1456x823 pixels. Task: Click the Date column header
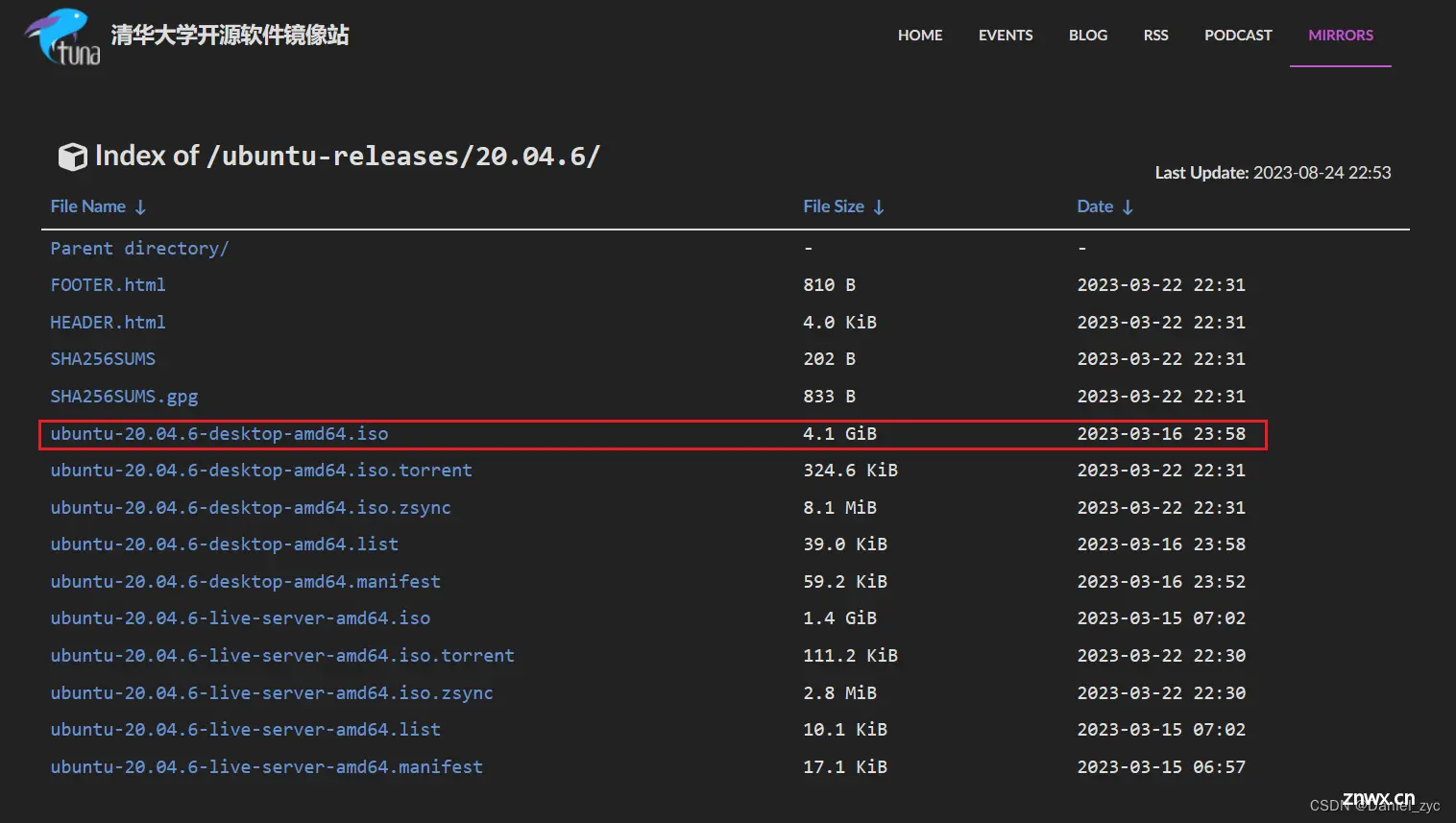point(1095,206)
